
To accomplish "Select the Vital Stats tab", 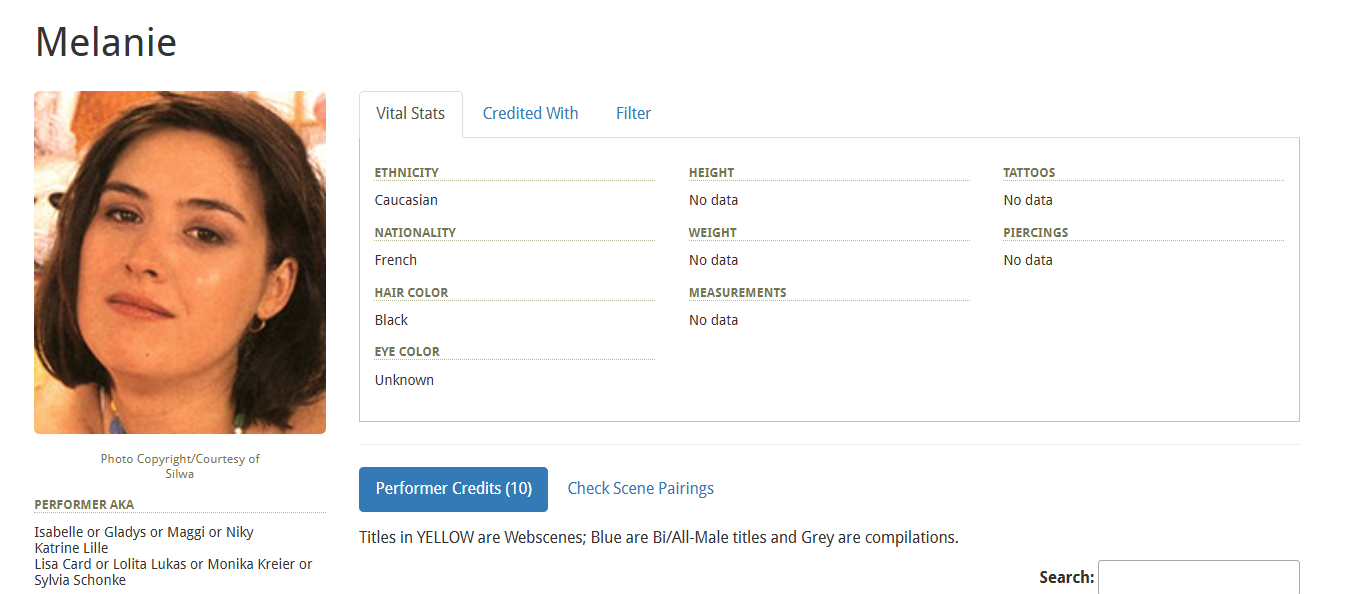I will point(410,112).
